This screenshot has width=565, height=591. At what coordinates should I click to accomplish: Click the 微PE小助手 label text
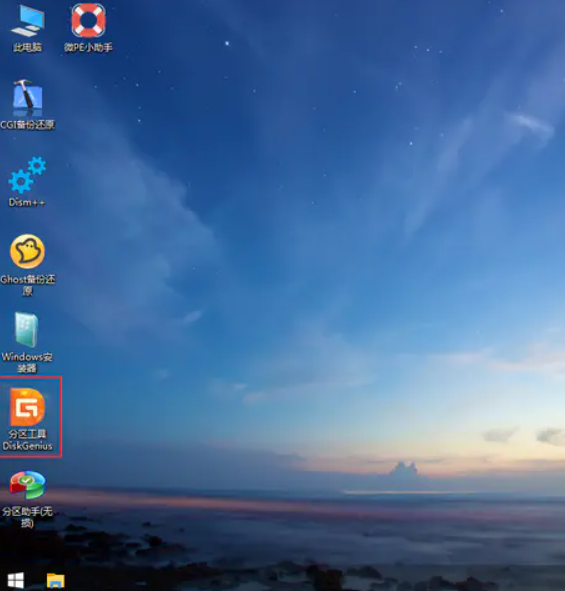coord(88,47)
